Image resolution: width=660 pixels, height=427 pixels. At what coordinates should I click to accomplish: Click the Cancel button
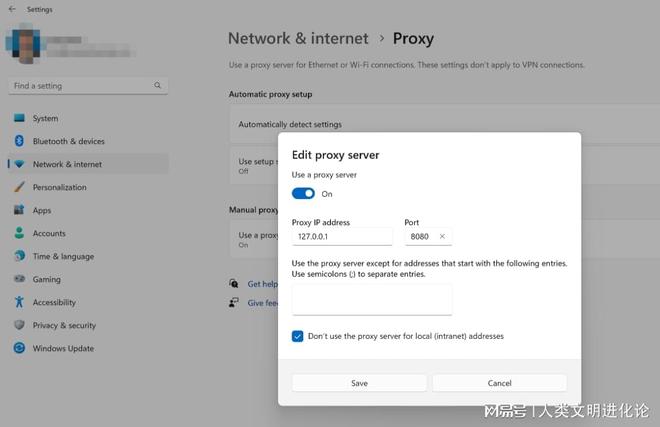click(500, 383)
